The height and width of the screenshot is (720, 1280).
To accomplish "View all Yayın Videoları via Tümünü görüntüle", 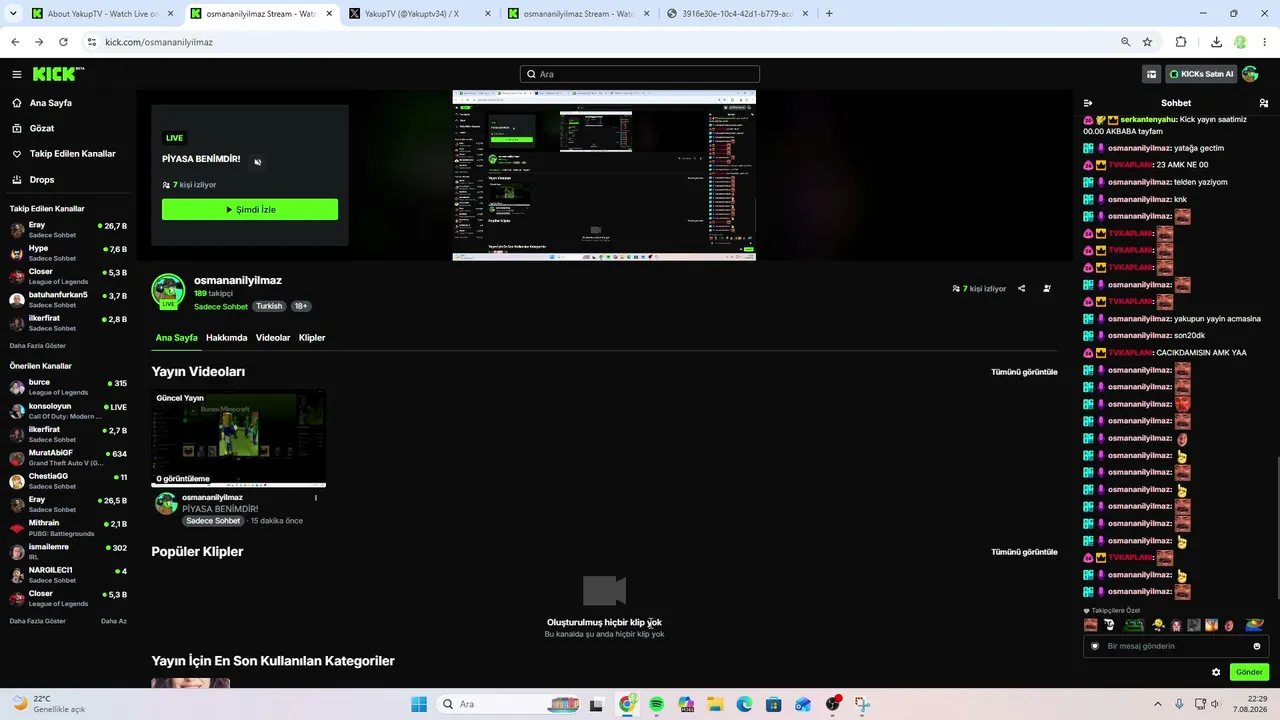I will point(1024,372).
